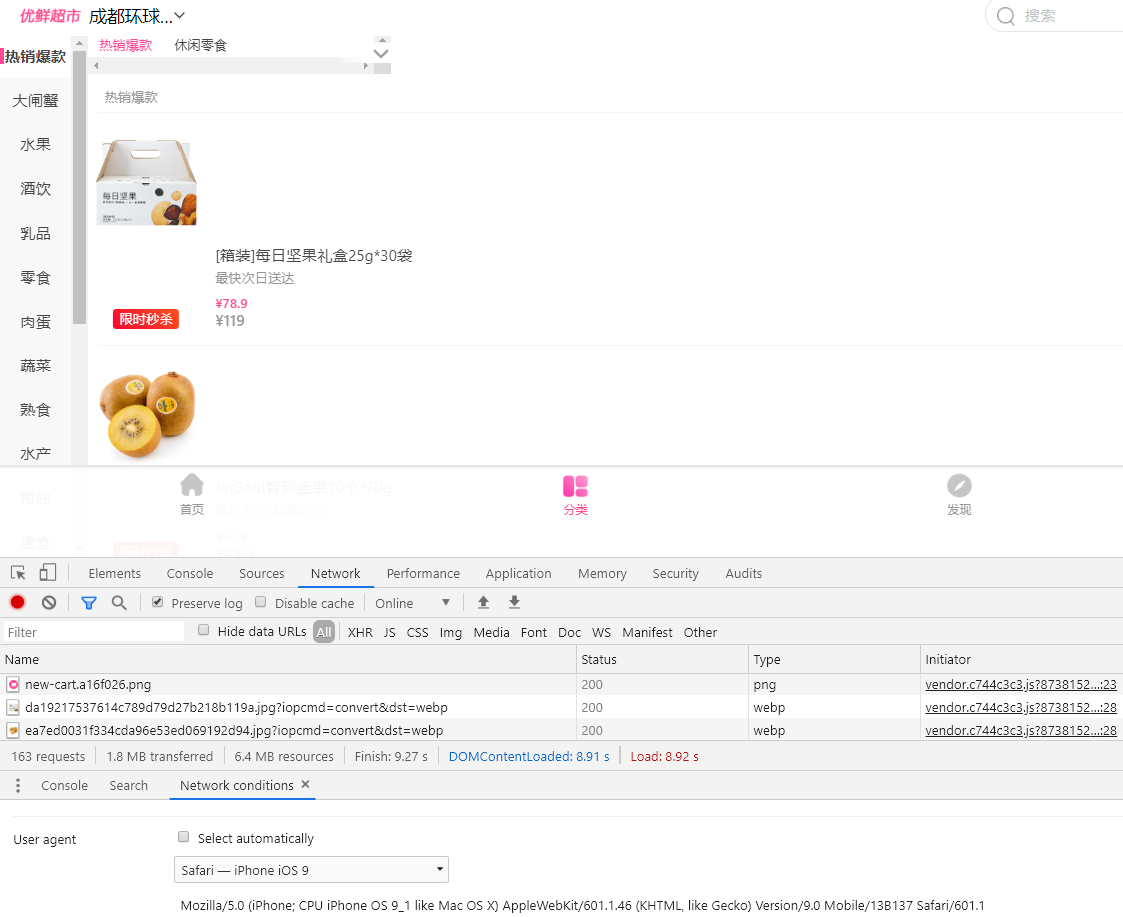Open the Safari iPhone iOS 9 dropdown
Viewport: 1123px width, 917px height.
(x=312, y=870)
